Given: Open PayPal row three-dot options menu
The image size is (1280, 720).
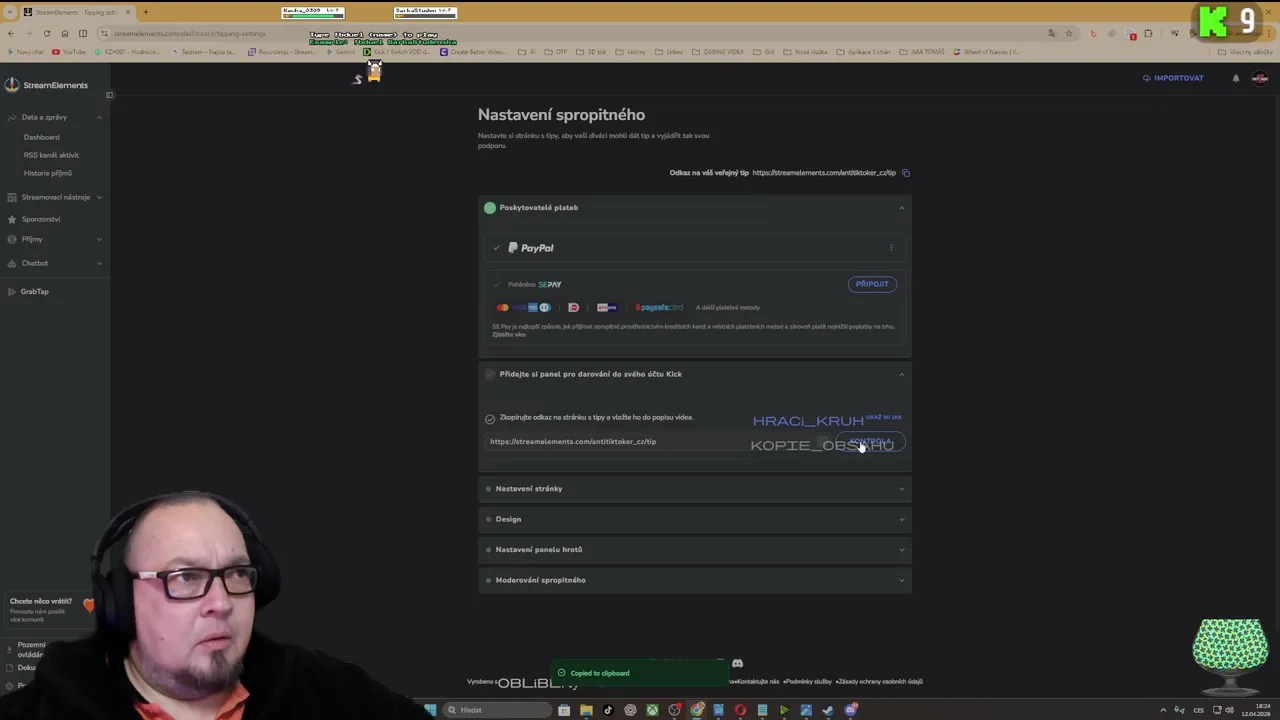Looking at the screenshot, I should tap(891, 248).
